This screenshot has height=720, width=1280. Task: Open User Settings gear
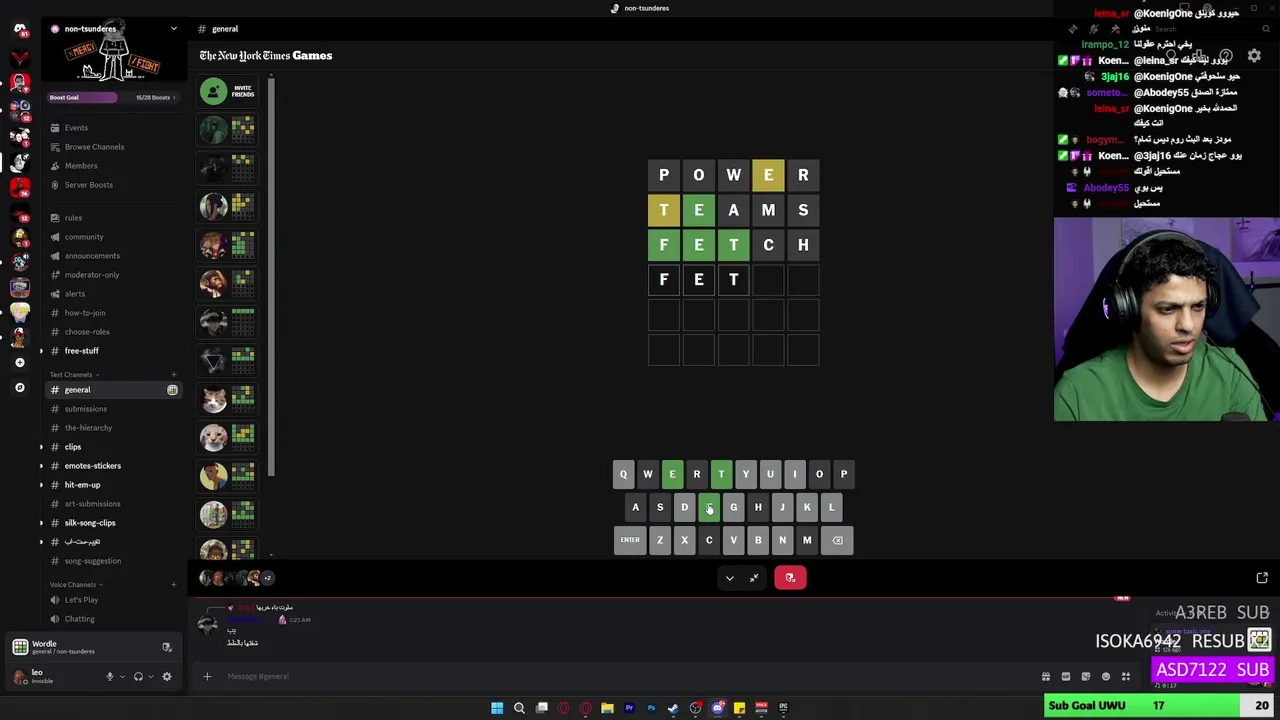pyautogui.click(x=167, y=677)
